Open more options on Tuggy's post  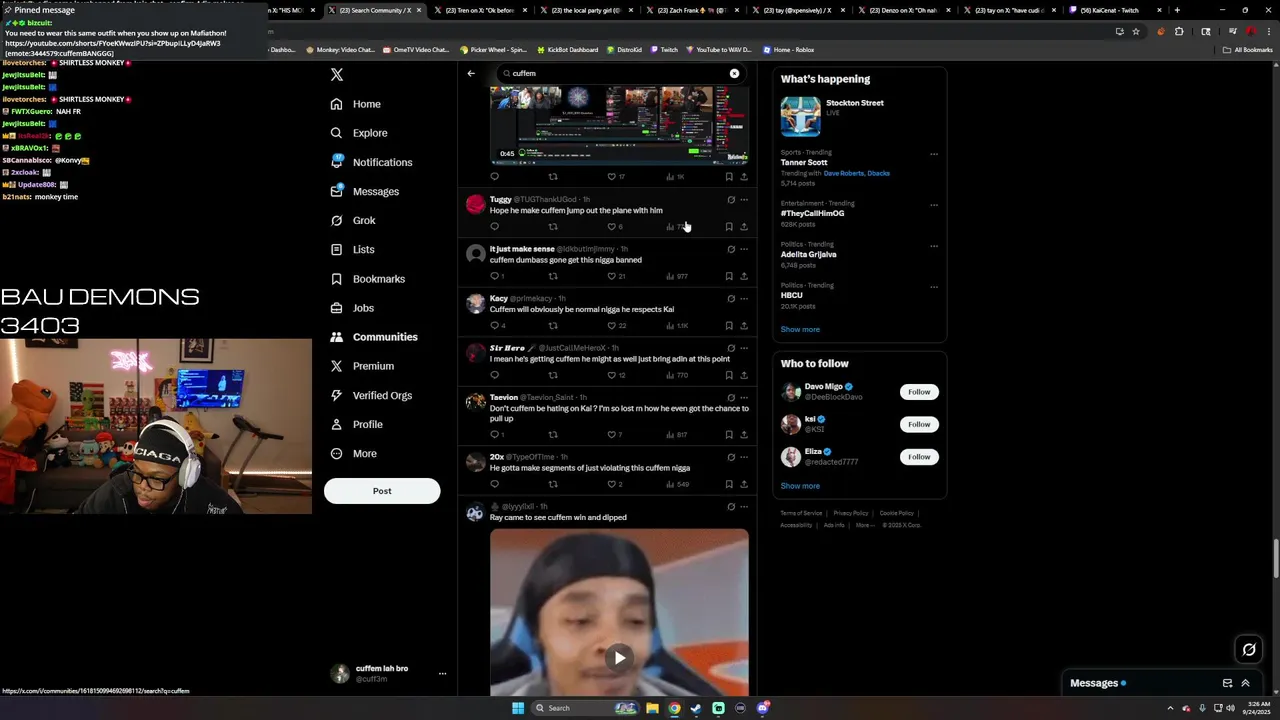tap(744, 199)
